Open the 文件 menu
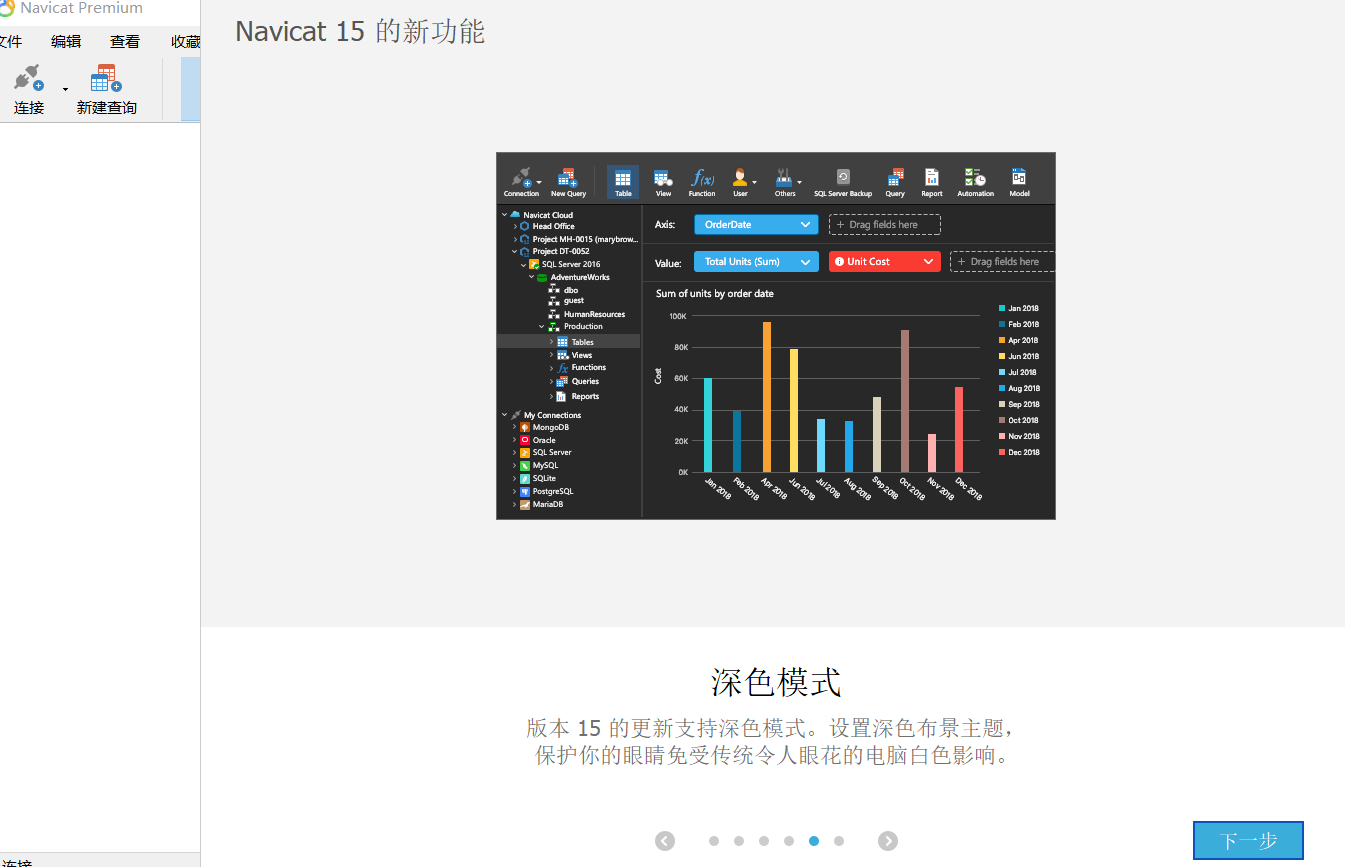Image resolution: width=1345 pixels, height=867 pixels. point(10,41)
